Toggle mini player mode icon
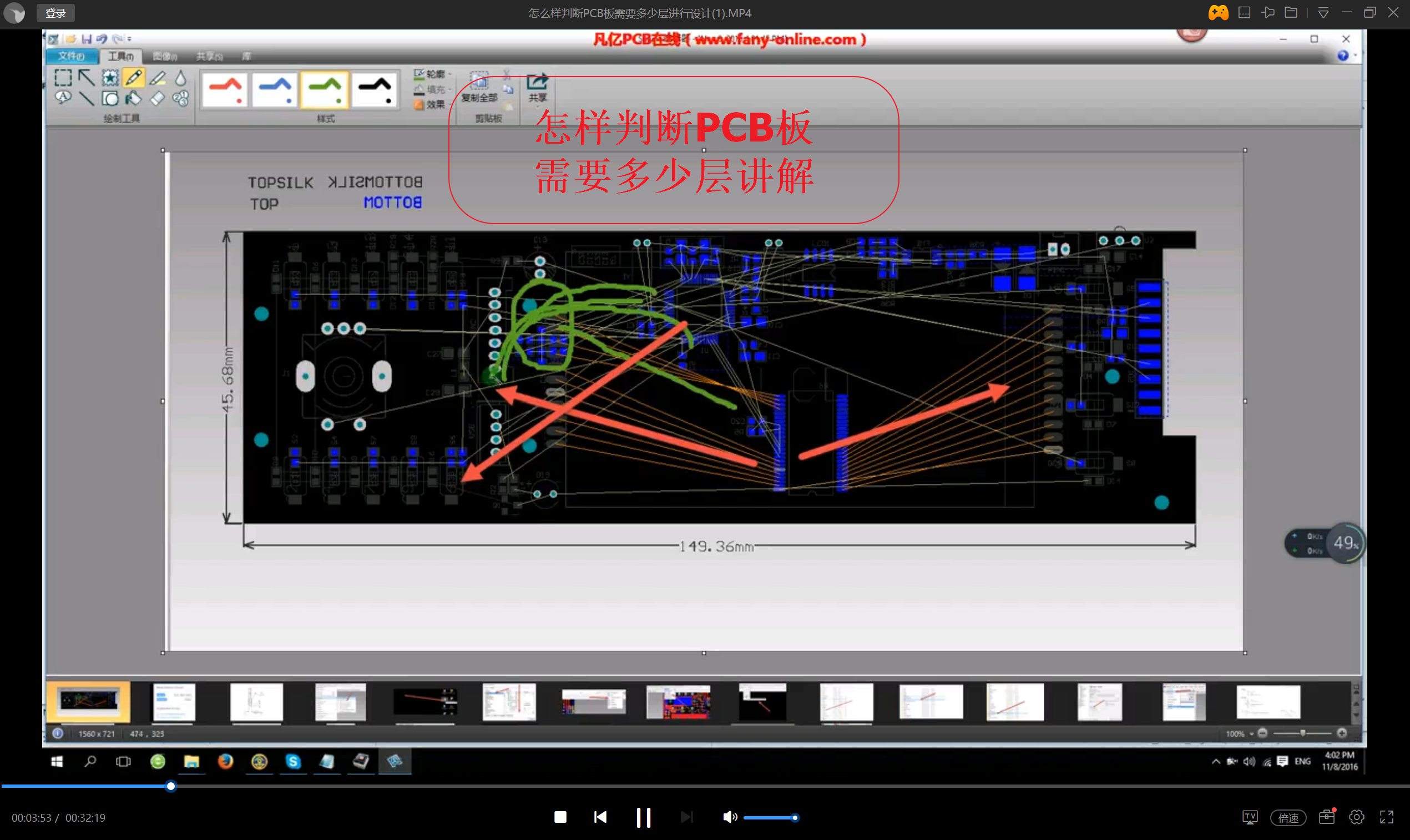 pos(1244,12)
